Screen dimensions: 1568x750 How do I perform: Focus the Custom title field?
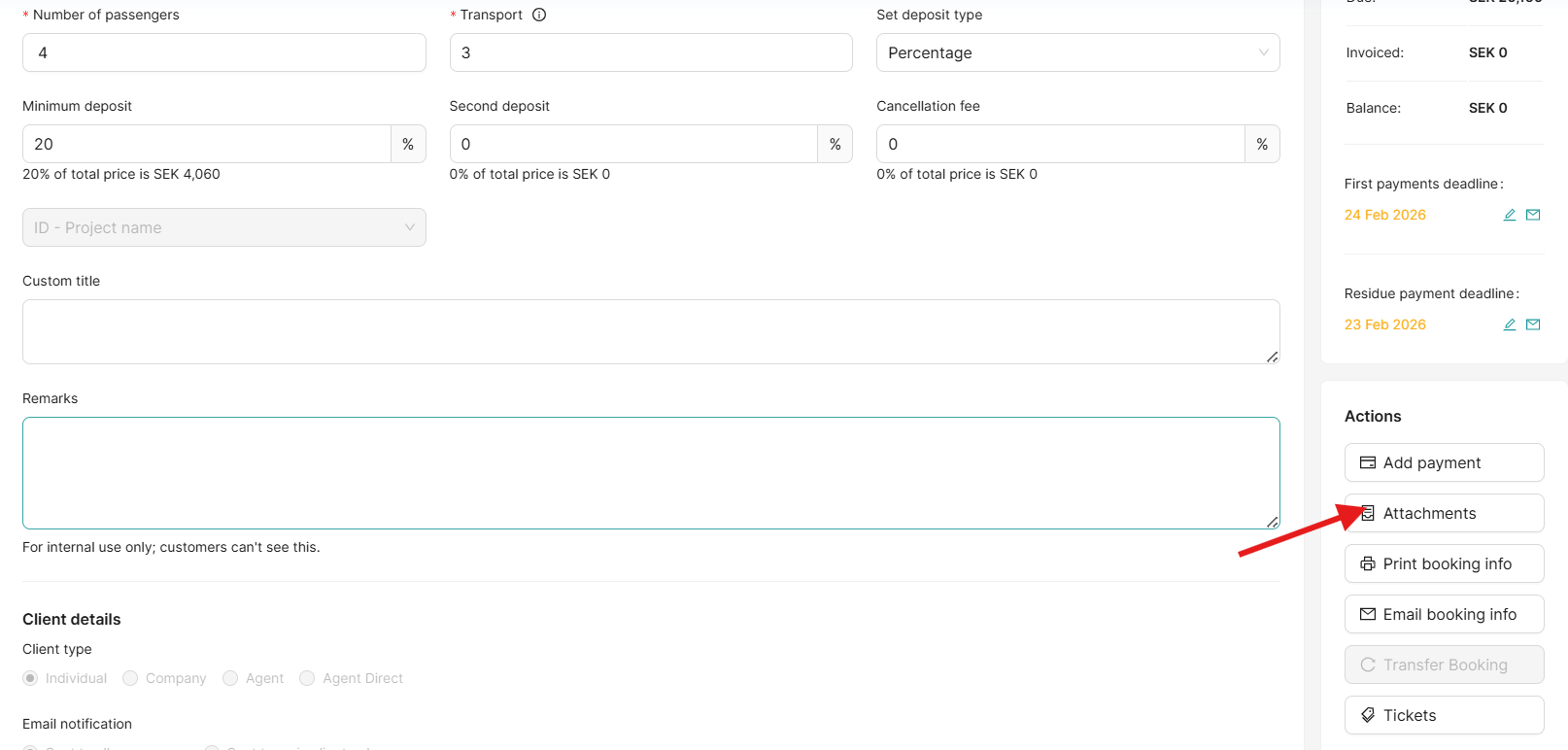(x=651, y=331)
